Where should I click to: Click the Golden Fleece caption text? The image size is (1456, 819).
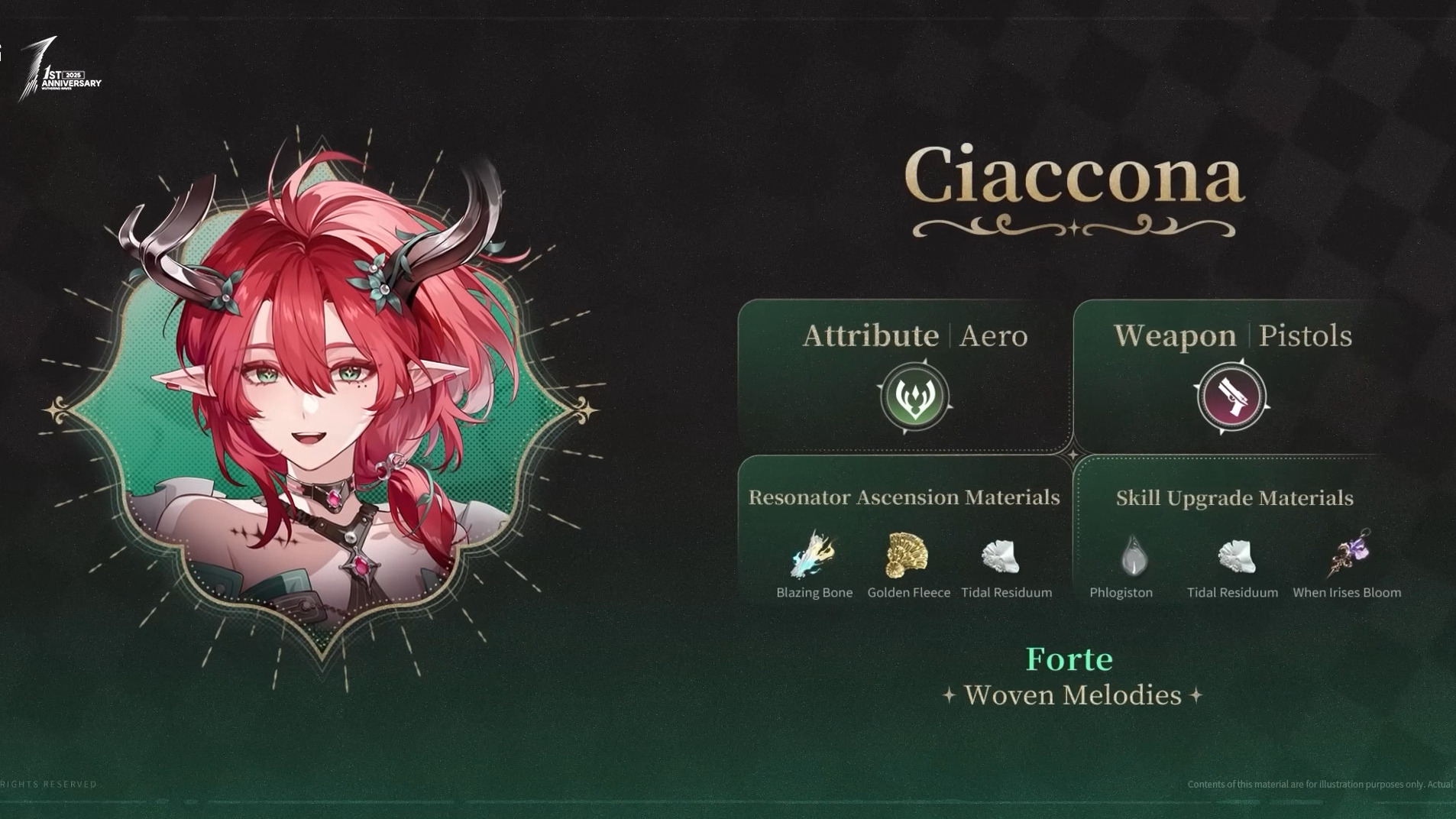909,593
